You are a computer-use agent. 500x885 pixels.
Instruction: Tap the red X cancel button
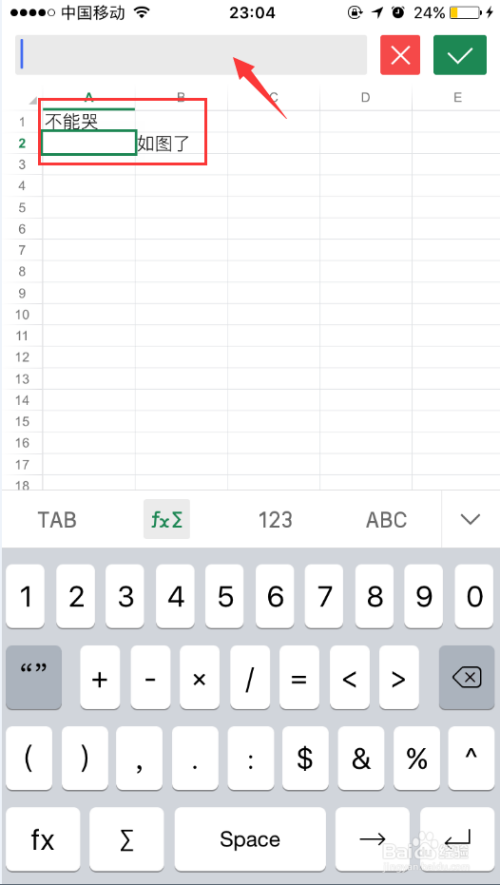400,55
